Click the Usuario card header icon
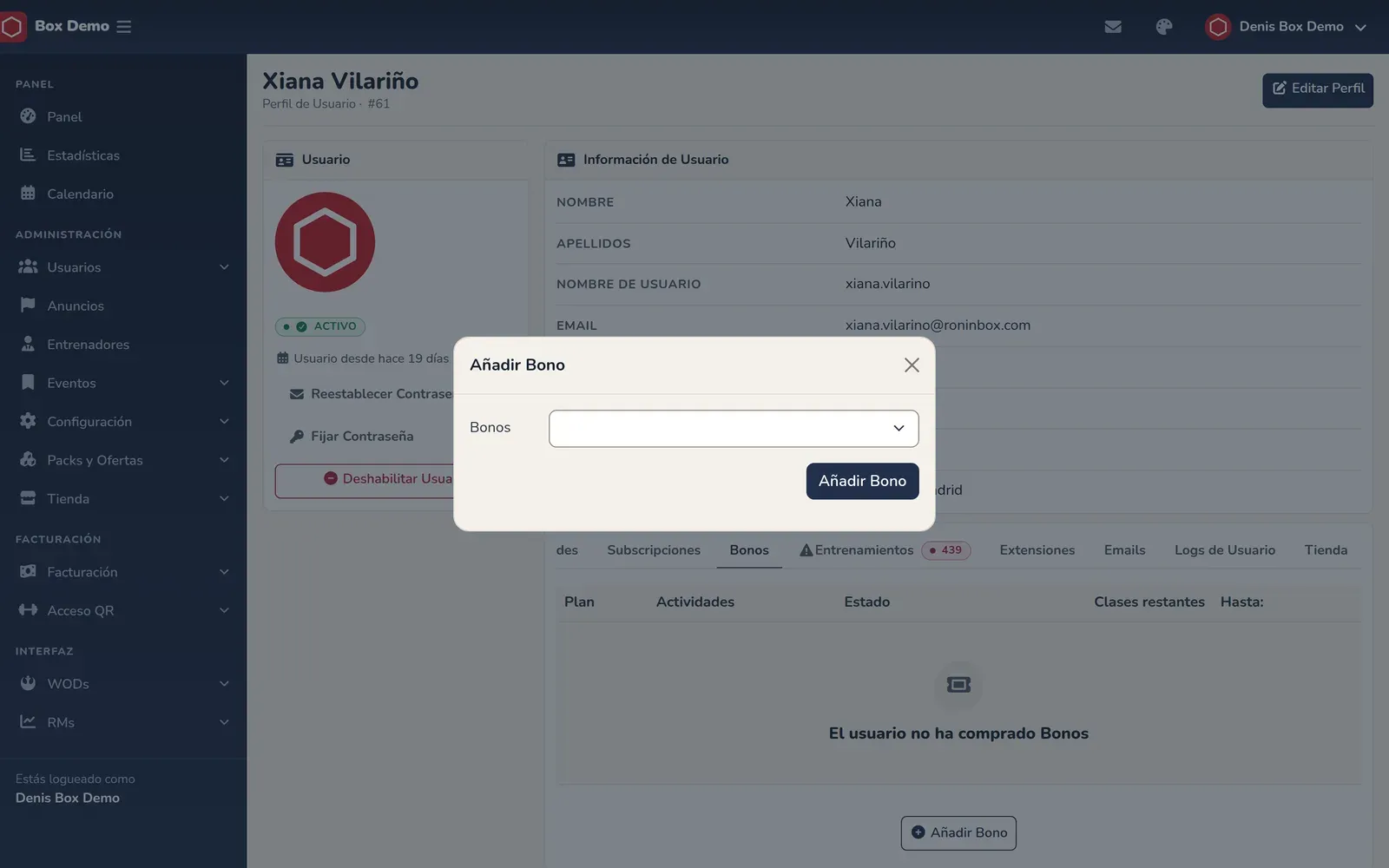 point(285,160)
